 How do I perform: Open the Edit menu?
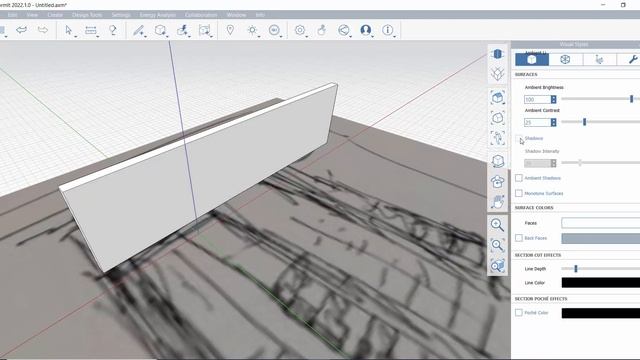13,15
